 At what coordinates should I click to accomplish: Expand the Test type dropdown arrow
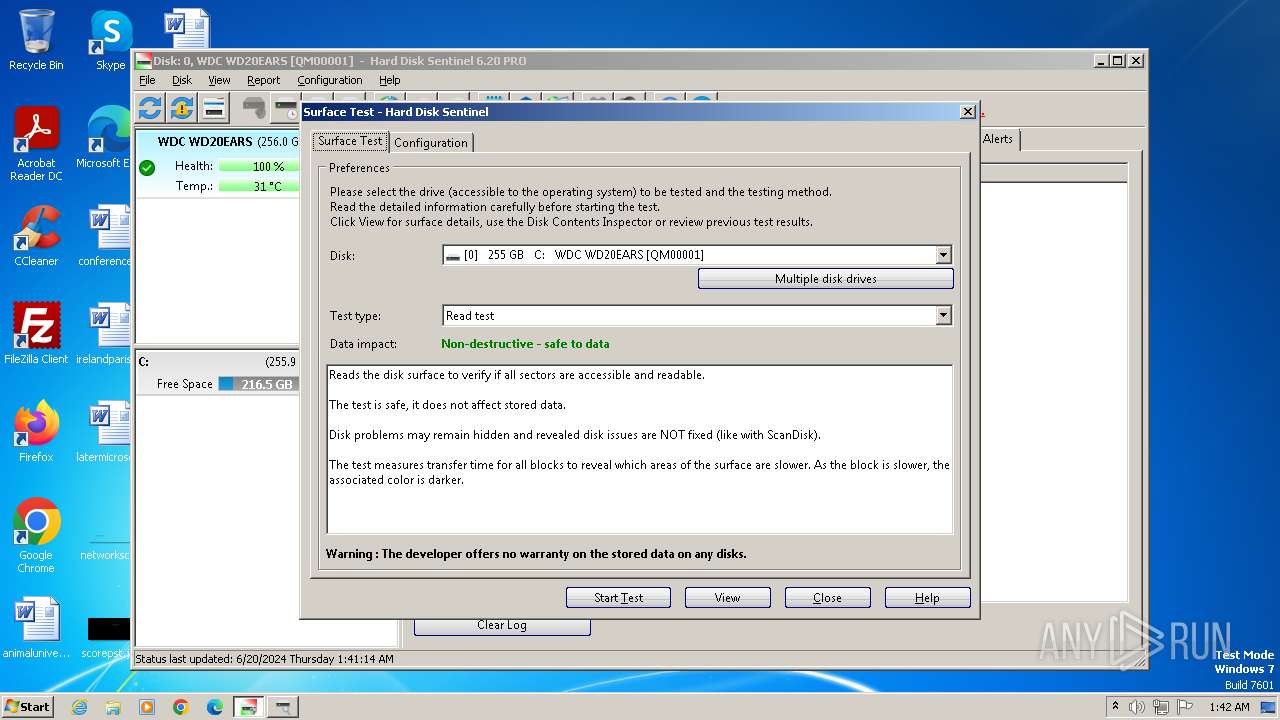(x=943, y=316)
